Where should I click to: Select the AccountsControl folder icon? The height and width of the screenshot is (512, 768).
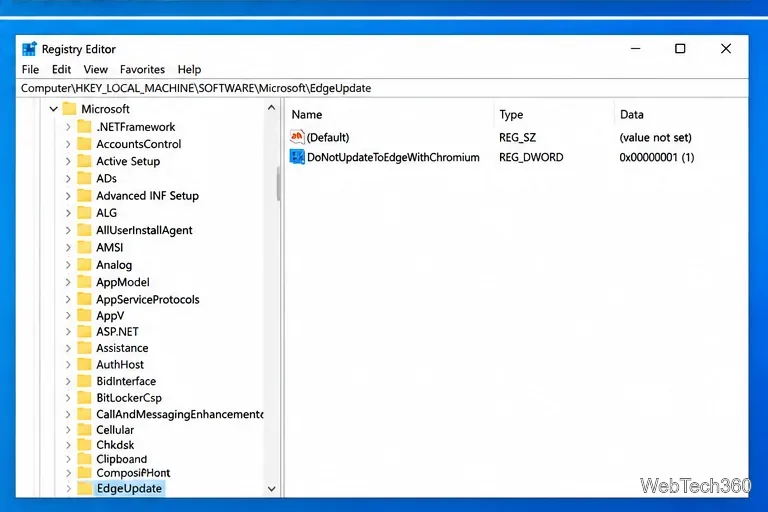pyautogui.click(x=84, y=144)
